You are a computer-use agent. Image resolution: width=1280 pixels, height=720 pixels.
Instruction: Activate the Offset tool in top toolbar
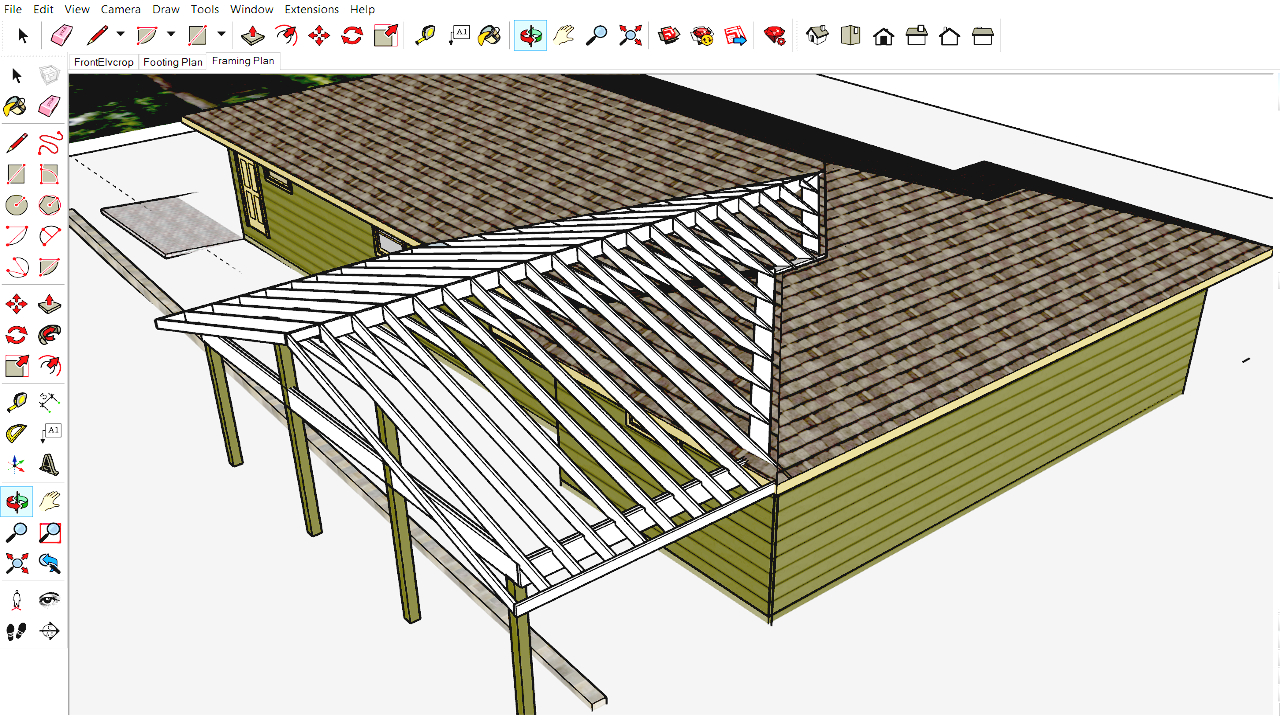coord(286,36)
